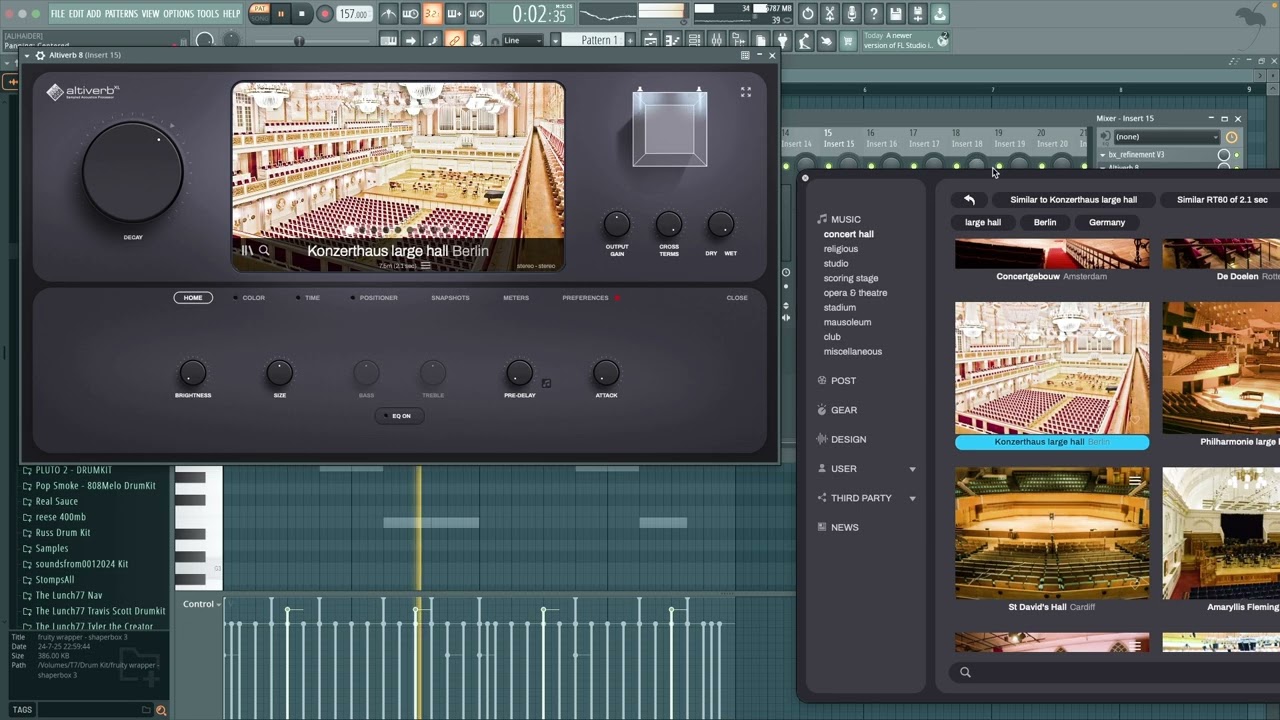Open the TOOLS menu
Screen dimensions: 1280x720
click(208, 14)
